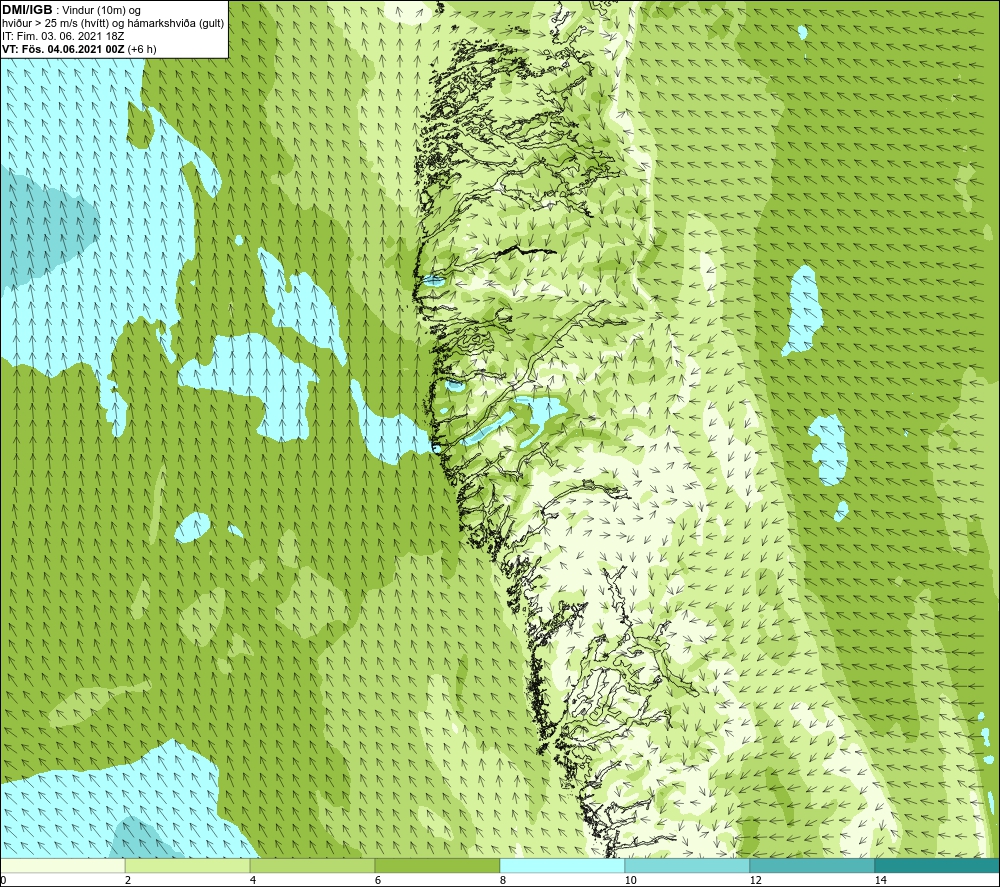Click the 2–4 m/s light green swatch
Image resolution: width=1000 pixels, height=887 pixels.
[x=188, y=866]
